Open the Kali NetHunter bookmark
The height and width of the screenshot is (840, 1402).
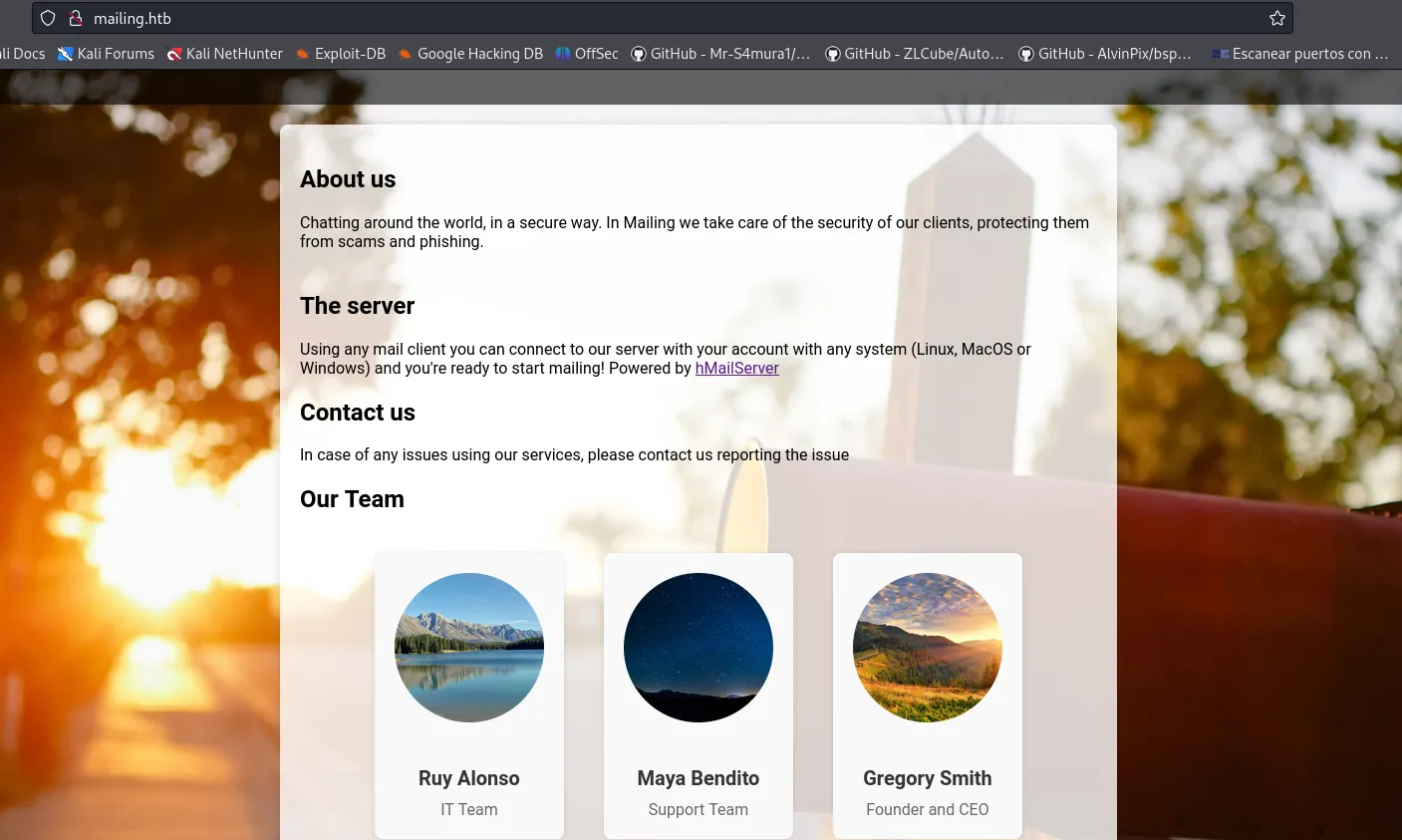[x=225, y=54]
